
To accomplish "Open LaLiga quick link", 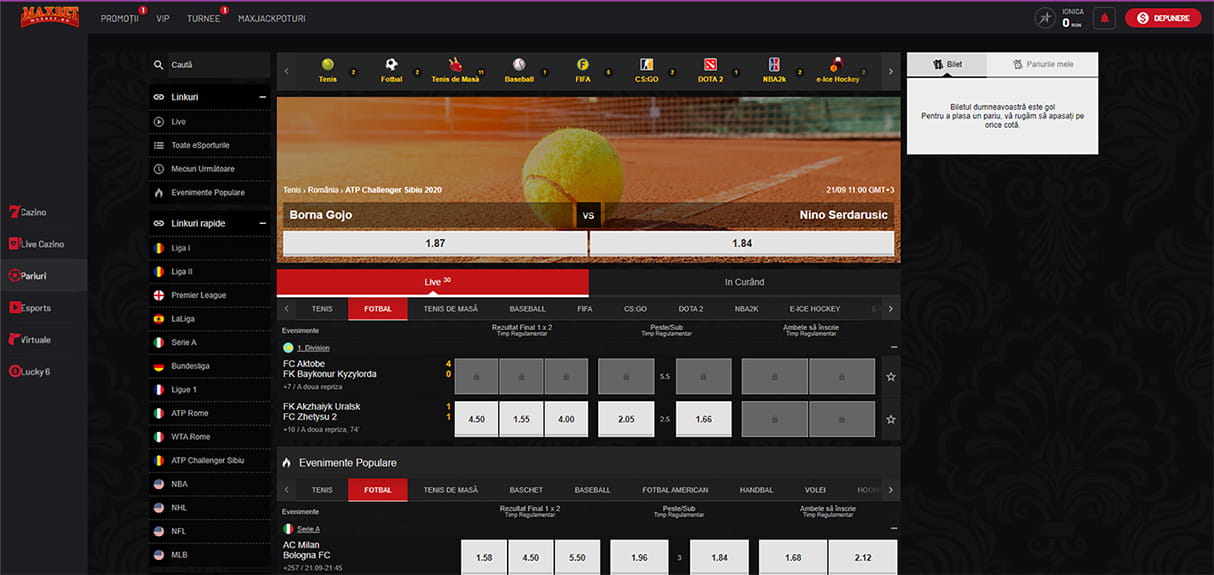I will [210, 318].
